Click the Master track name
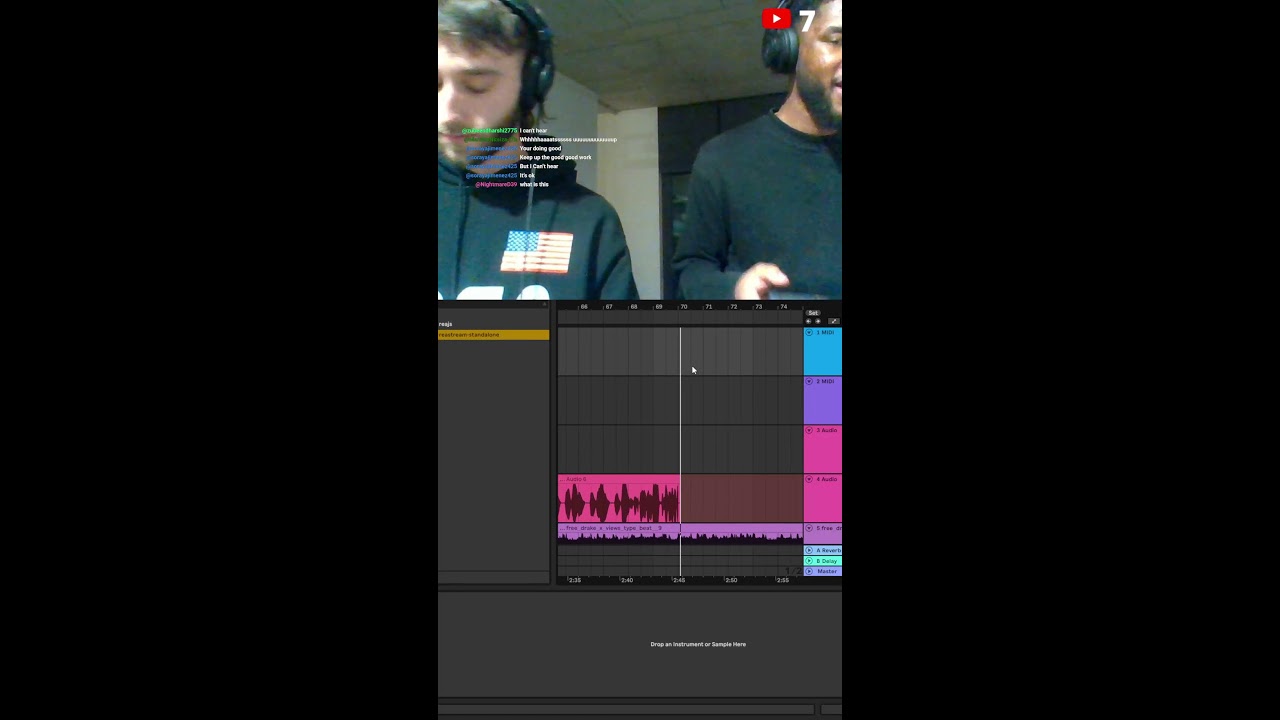 tap(827, 571)
